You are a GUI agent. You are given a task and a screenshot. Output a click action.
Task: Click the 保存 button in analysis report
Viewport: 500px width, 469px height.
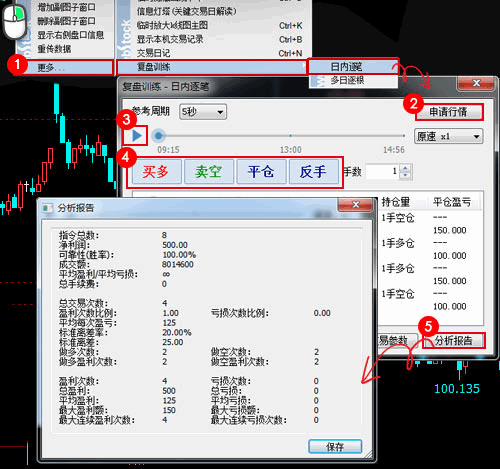click(335, 446)
